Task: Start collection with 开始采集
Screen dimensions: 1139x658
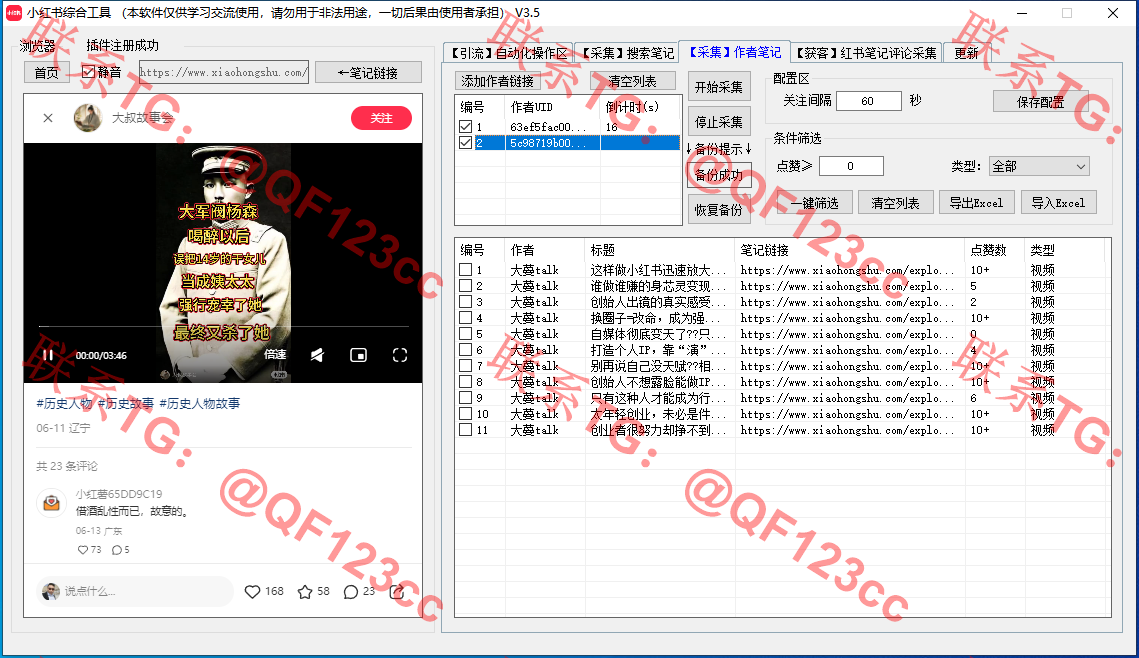Action: click(x=719, y=87)
